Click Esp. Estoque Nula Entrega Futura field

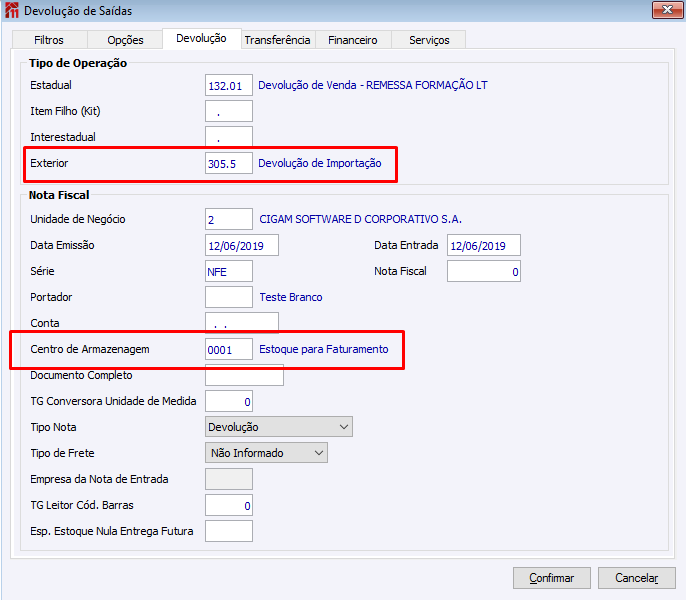(229, 531)
